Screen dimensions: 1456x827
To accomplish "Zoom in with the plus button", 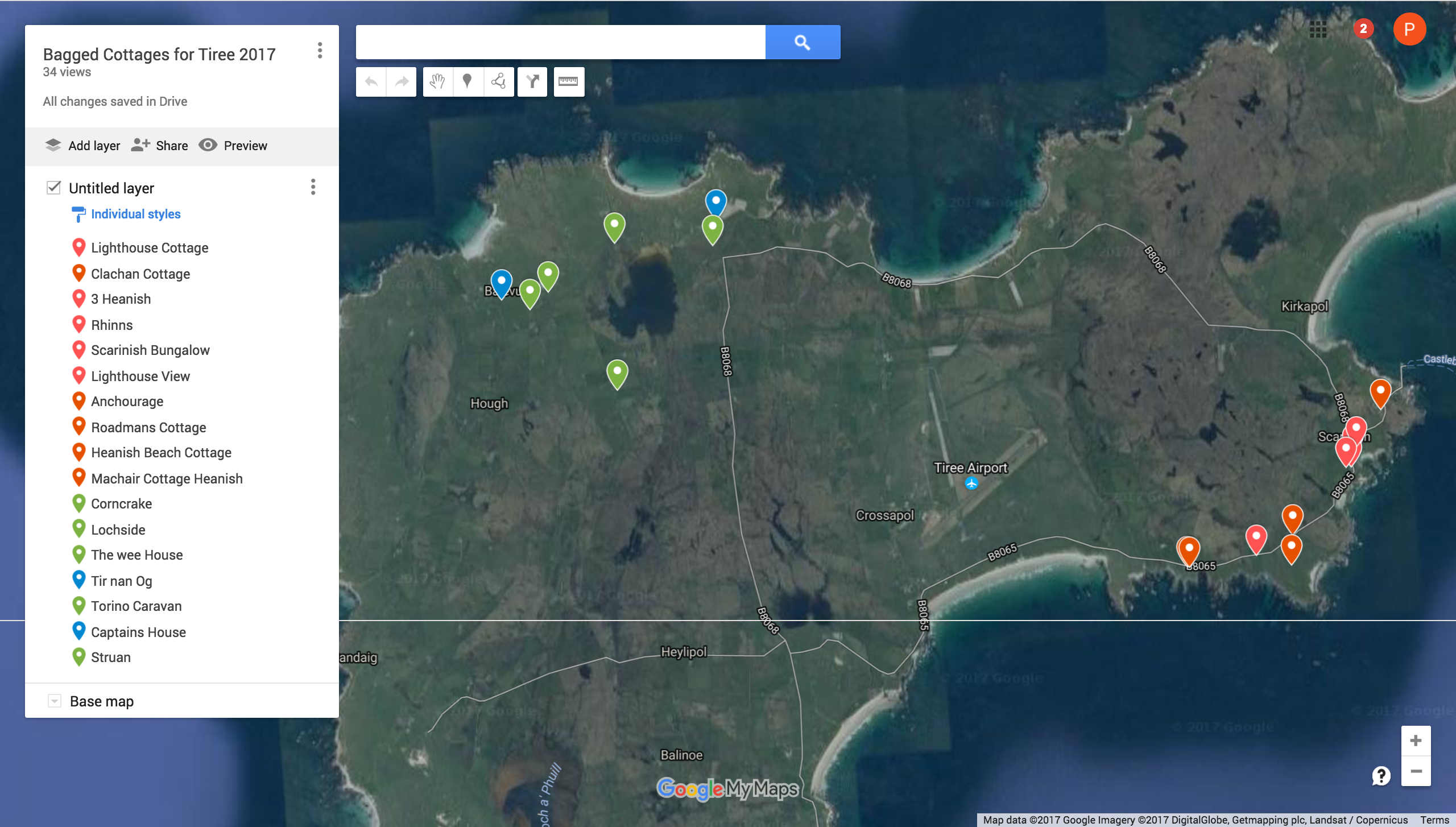I will pyautogui.click(x=1416, y=741).
